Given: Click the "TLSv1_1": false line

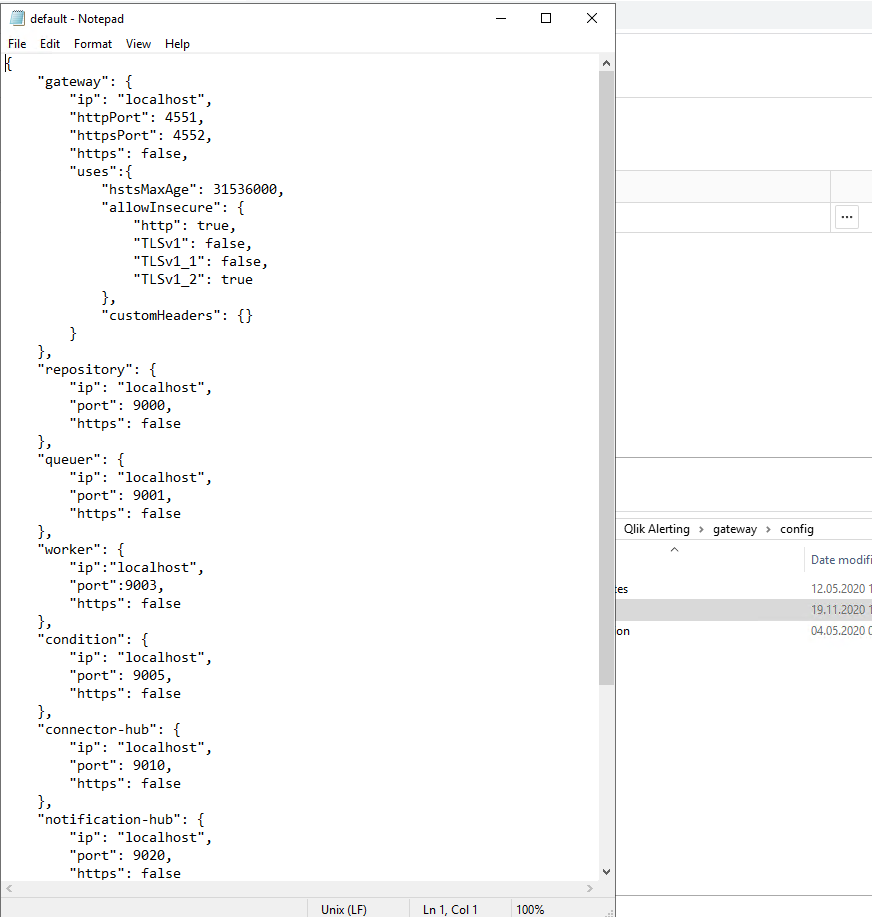Looking at the screenshot, I should [x=201, y=261].
